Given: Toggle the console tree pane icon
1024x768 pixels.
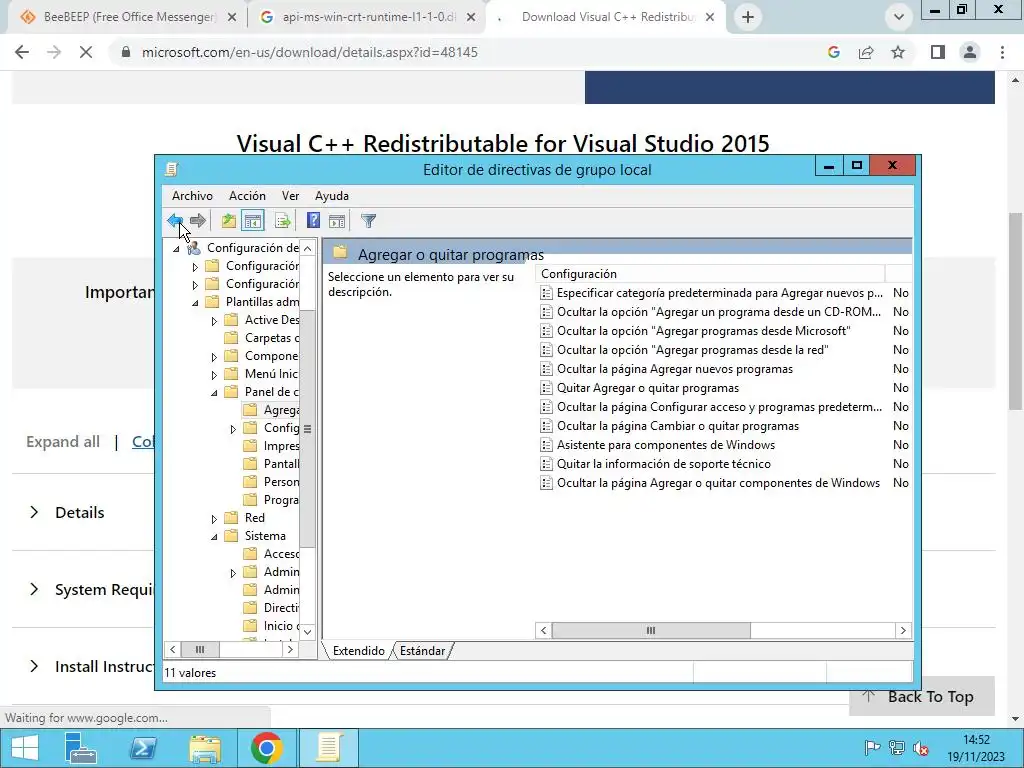Looking at the screenshot, I should pyautogui.click(x=253, y=221).
